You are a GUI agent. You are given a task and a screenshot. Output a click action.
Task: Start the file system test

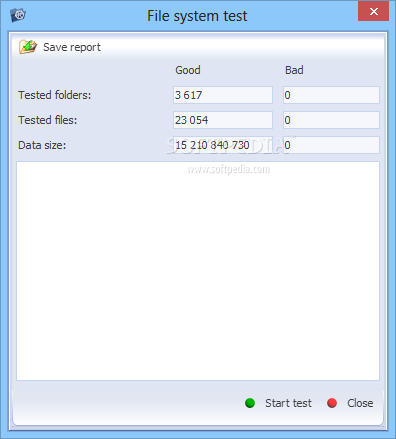[x=288, y=403]
